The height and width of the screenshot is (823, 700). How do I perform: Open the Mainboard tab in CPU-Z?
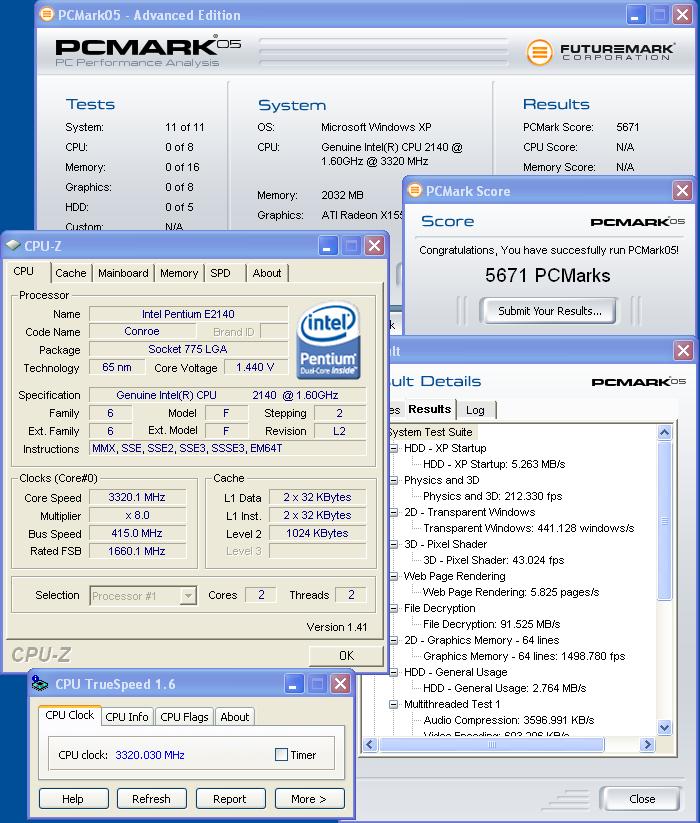click(x=123, y=273)
